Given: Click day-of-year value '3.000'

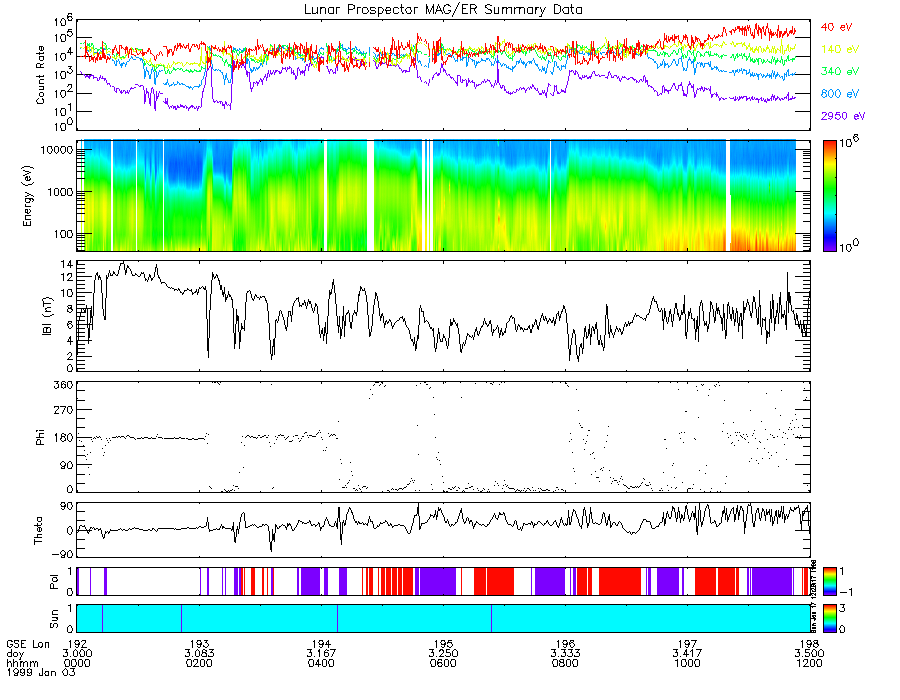Looking at the screenshot, I should [x=77, y=654].
